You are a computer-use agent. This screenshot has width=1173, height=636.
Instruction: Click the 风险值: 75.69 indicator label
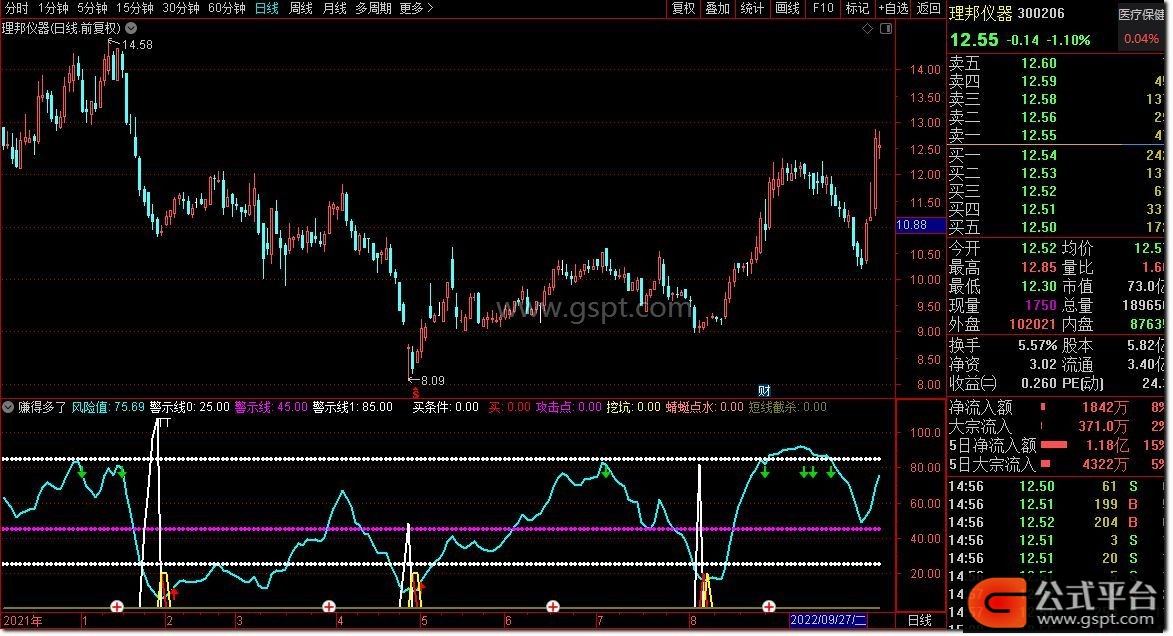pyautogui.click(x=108, y=407)
